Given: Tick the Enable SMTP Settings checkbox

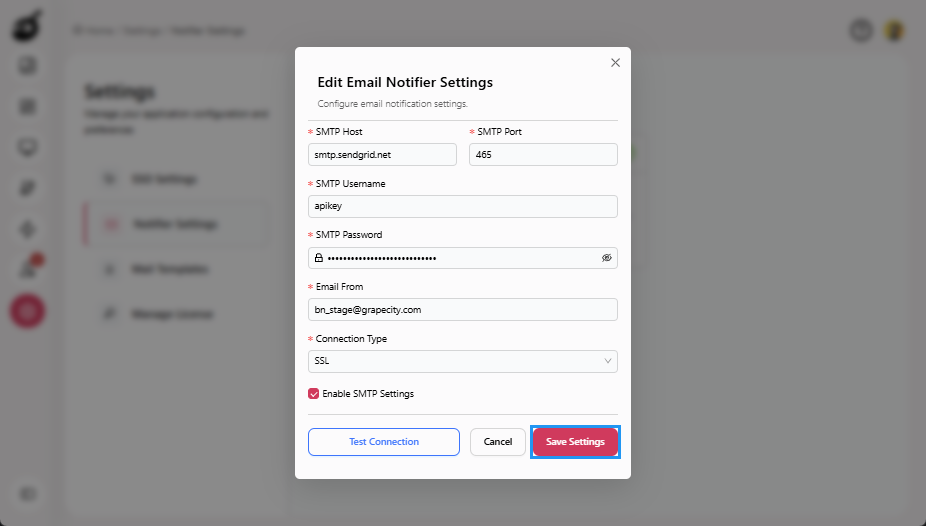Looking at the screenshot, I should [314, 394].
